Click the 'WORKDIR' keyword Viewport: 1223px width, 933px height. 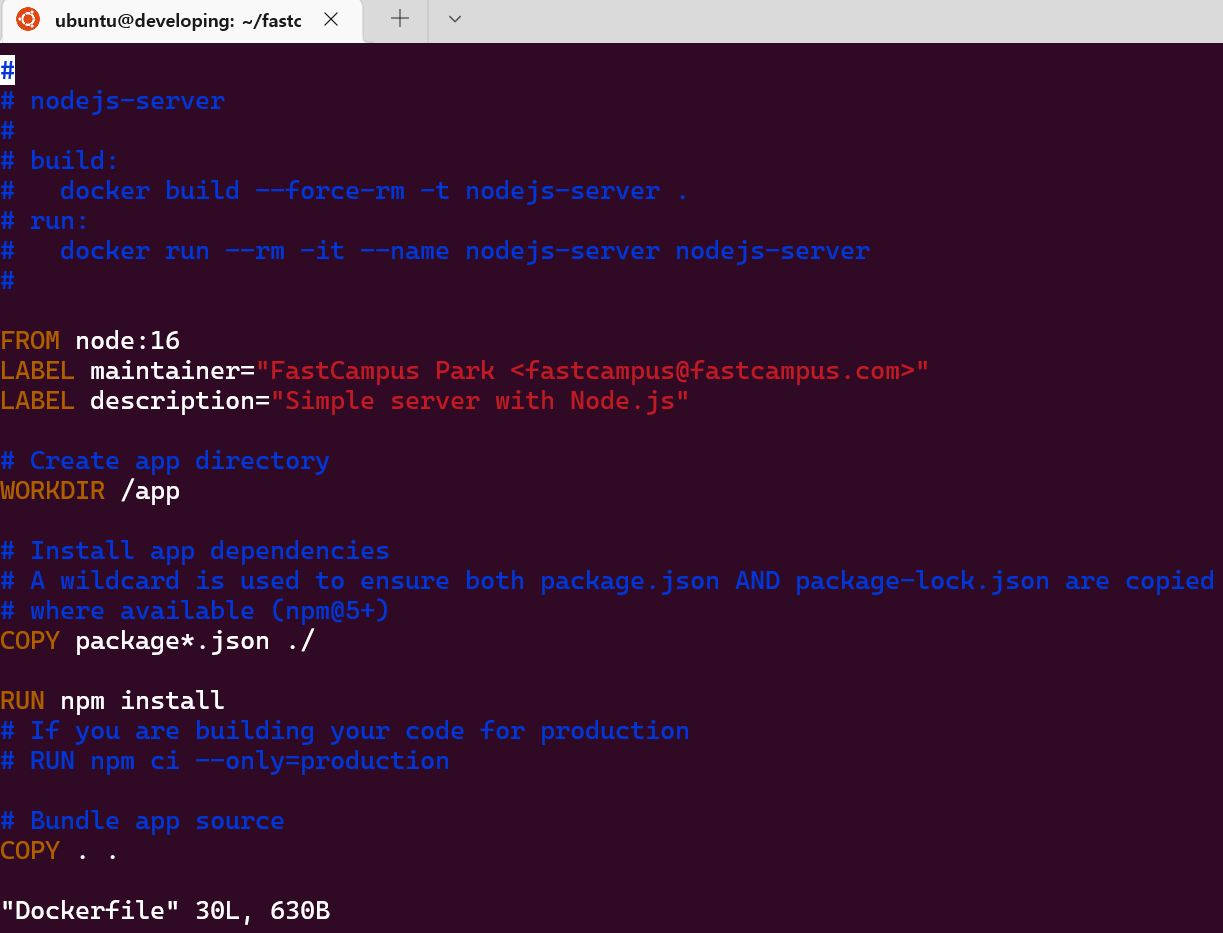coord(53,491)
